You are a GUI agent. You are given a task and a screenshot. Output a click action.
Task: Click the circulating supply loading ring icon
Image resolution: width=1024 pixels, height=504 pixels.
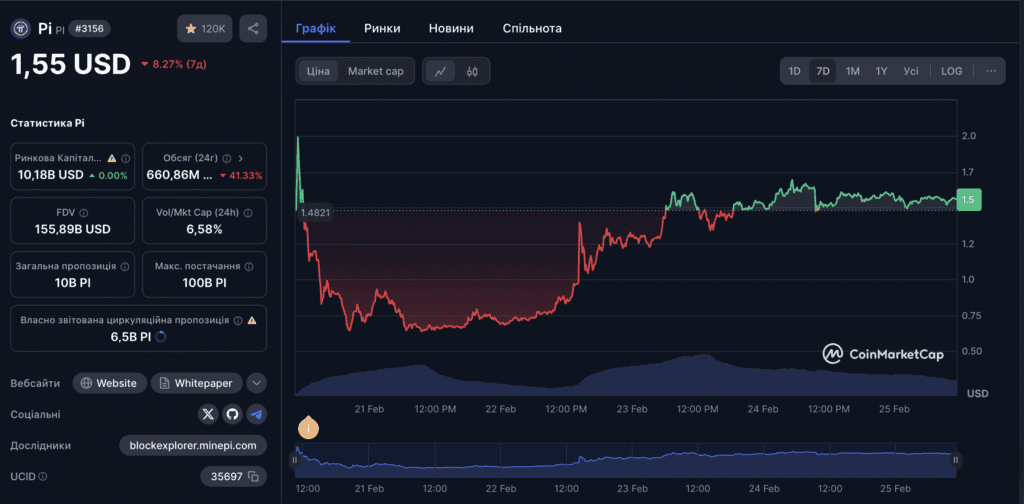tap(161, 337)
